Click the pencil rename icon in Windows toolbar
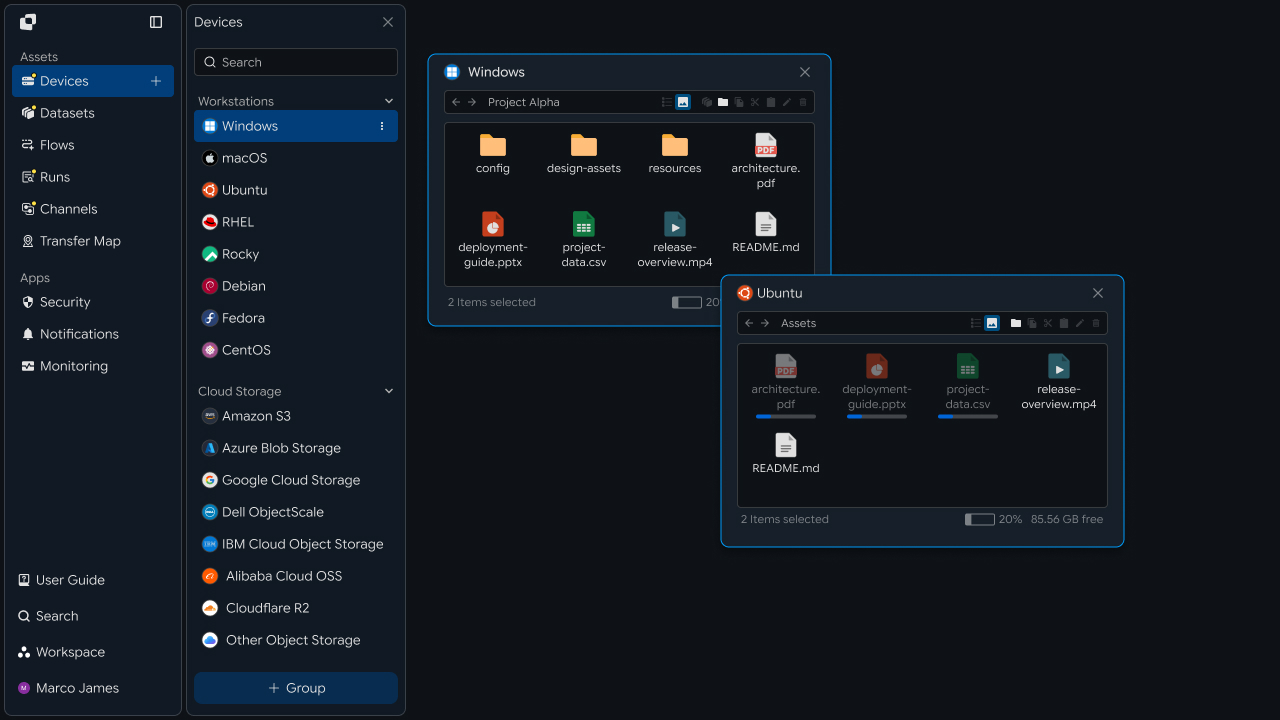The height and width of the screenshot is (720, 1280). tap(787, 102)
